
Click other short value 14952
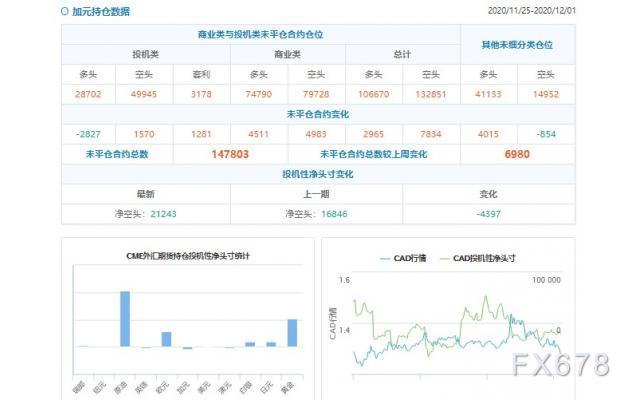pos(546,94)
